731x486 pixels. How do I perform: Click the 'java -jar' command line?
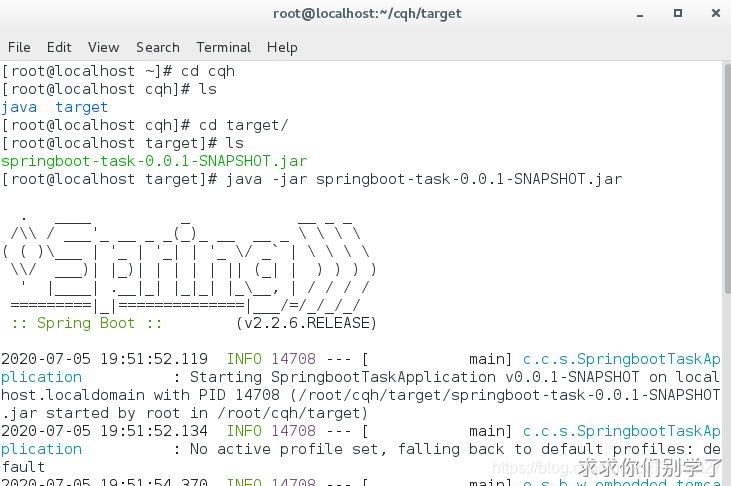(312, 179)
